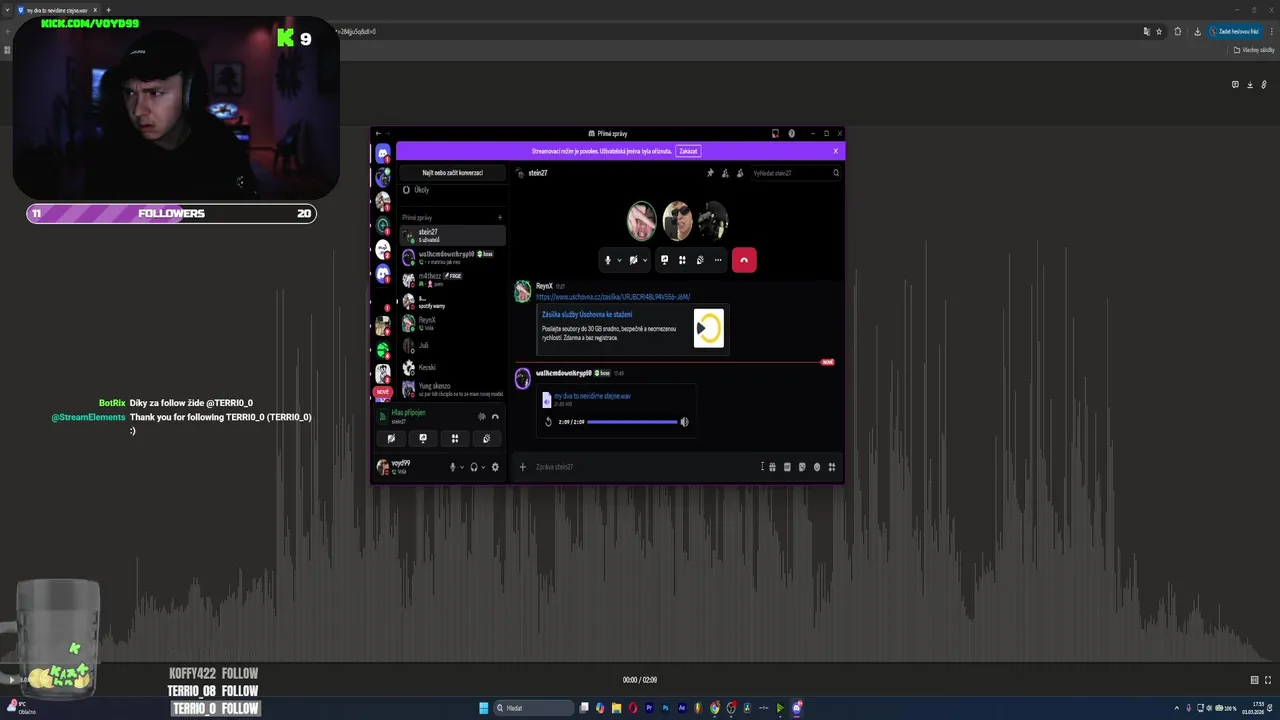Toggle camera button in voice panel
Image resolution: width=1280 pixels, height=720 pixels.
pyautogui.click(x=391, y=438)
